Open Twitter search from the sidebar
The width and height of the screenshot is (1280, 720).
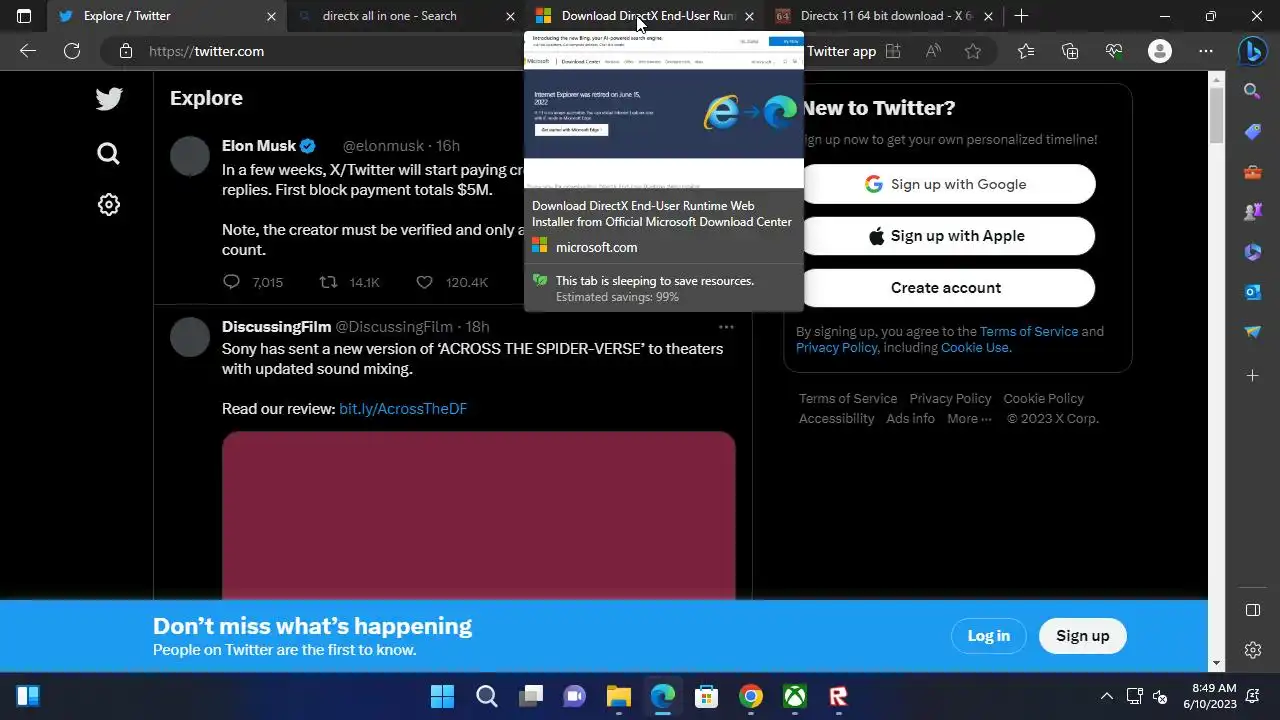pyautogui.click(x=108, y=153)
